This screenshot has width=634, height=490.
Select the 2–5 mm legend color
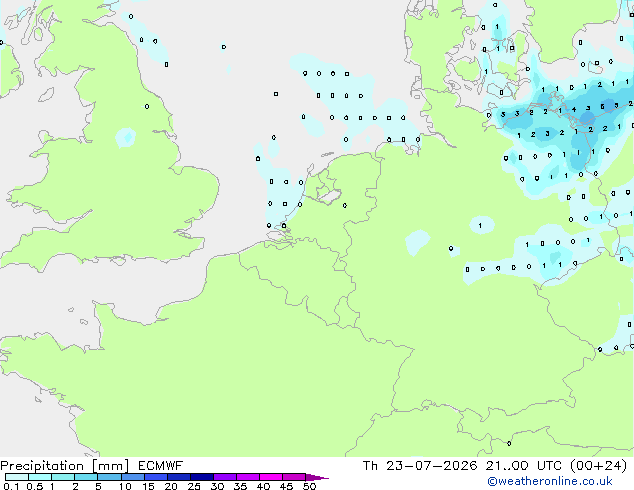86,477
